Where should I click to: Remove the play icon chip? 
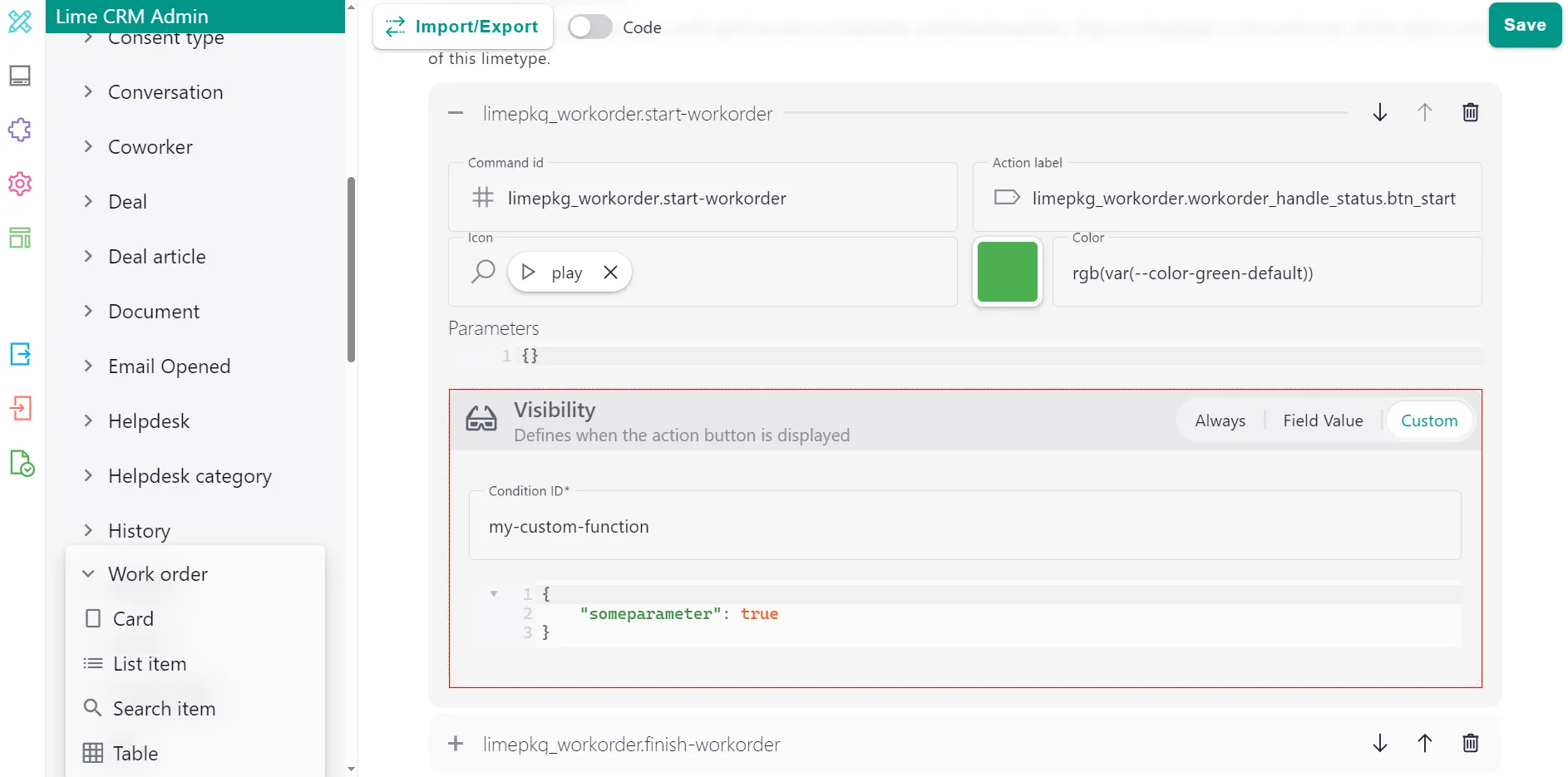(x=610, y=273)
